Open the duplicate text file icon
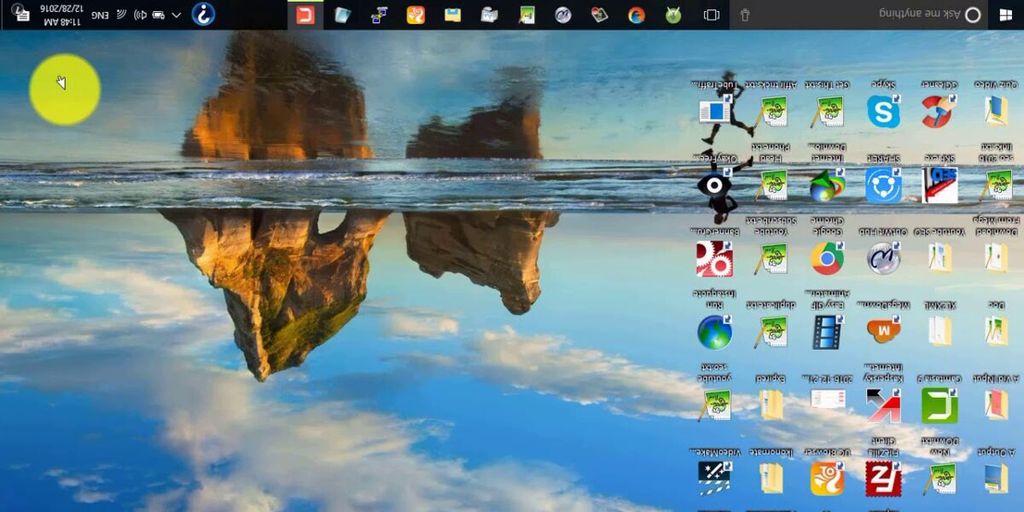The image size is (1024, 512). click(x=771, y=332)
